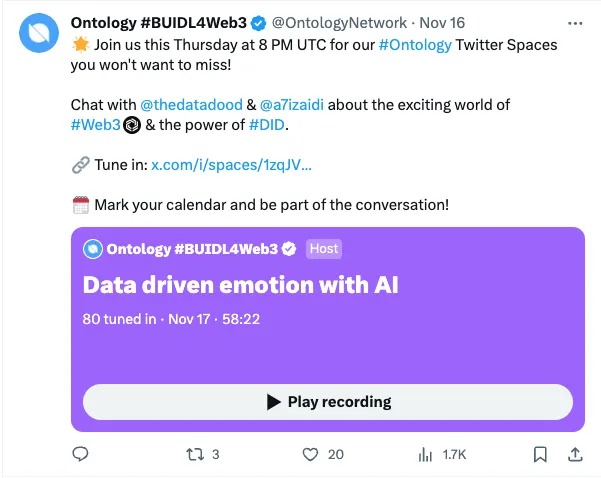Repost this tweet using retweet icon
601x478 pixels.
(x=195, y=454)
